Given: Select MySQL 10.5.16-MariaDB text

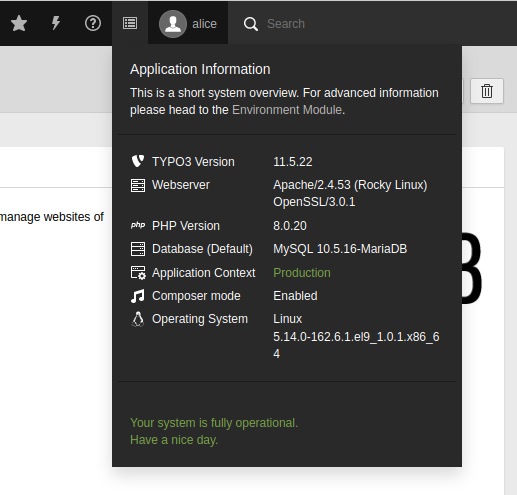Looking at the screenshot, I should coord(340,249).
